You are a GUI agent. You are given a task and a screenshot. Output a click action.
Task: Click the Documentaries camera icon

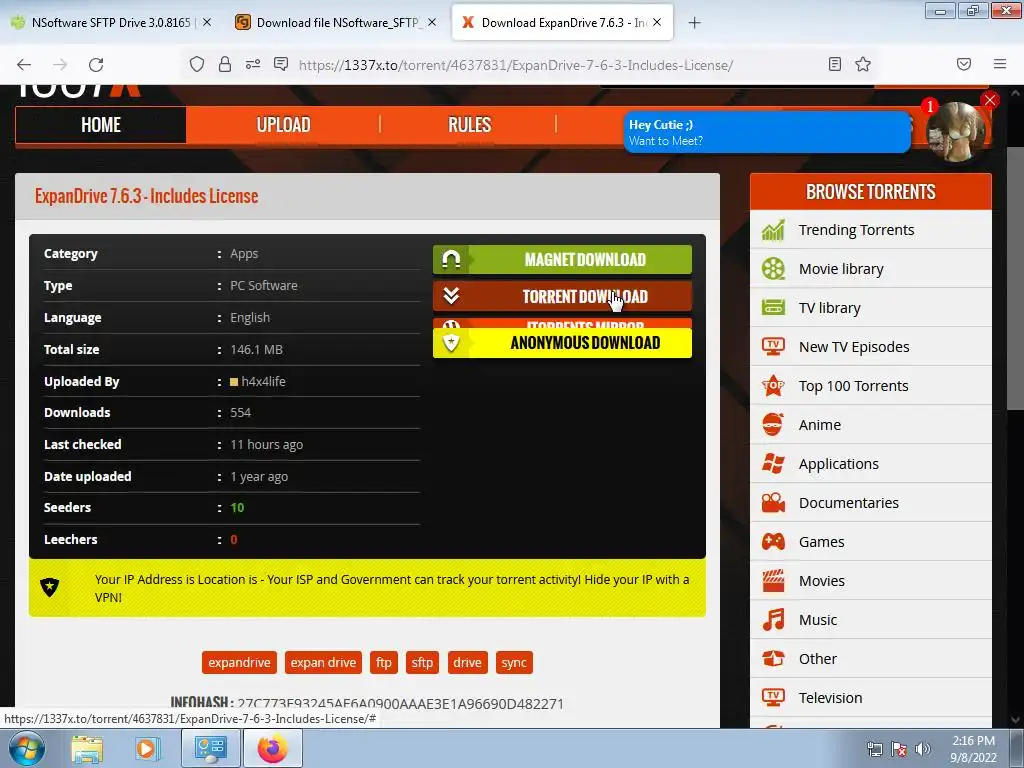(773, 503)
